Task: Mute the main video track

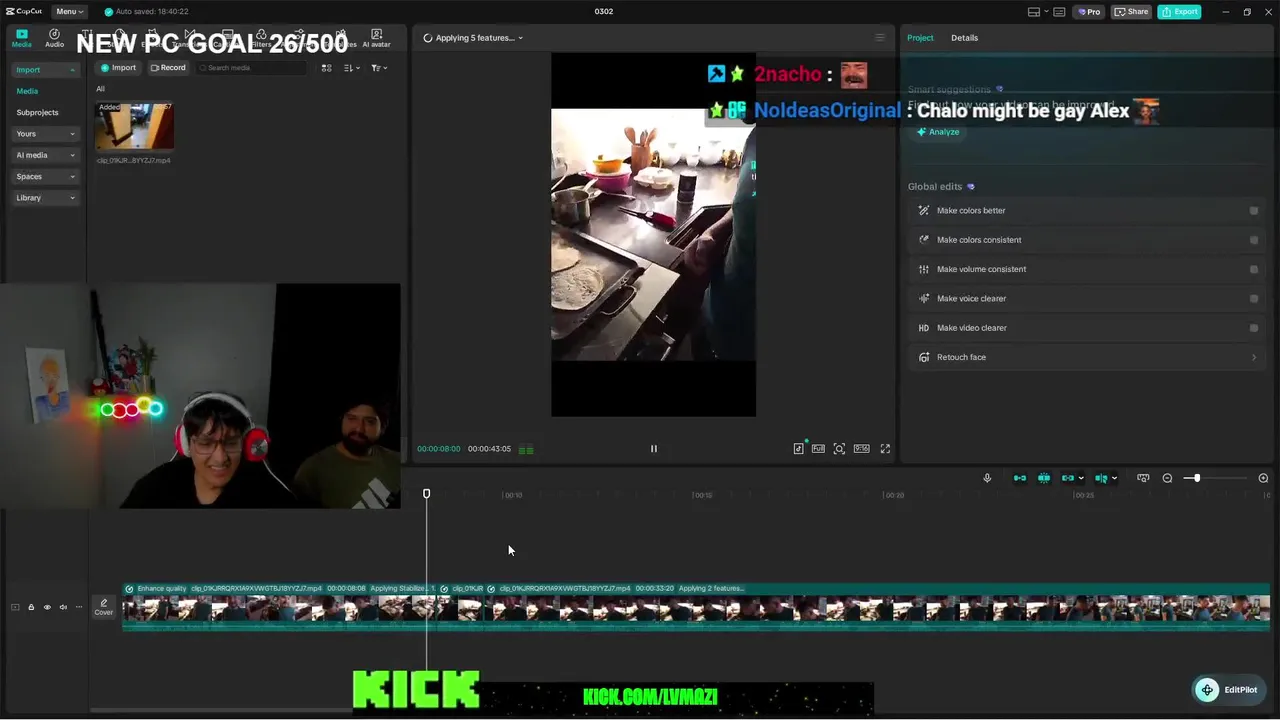Action: [63, 607]
